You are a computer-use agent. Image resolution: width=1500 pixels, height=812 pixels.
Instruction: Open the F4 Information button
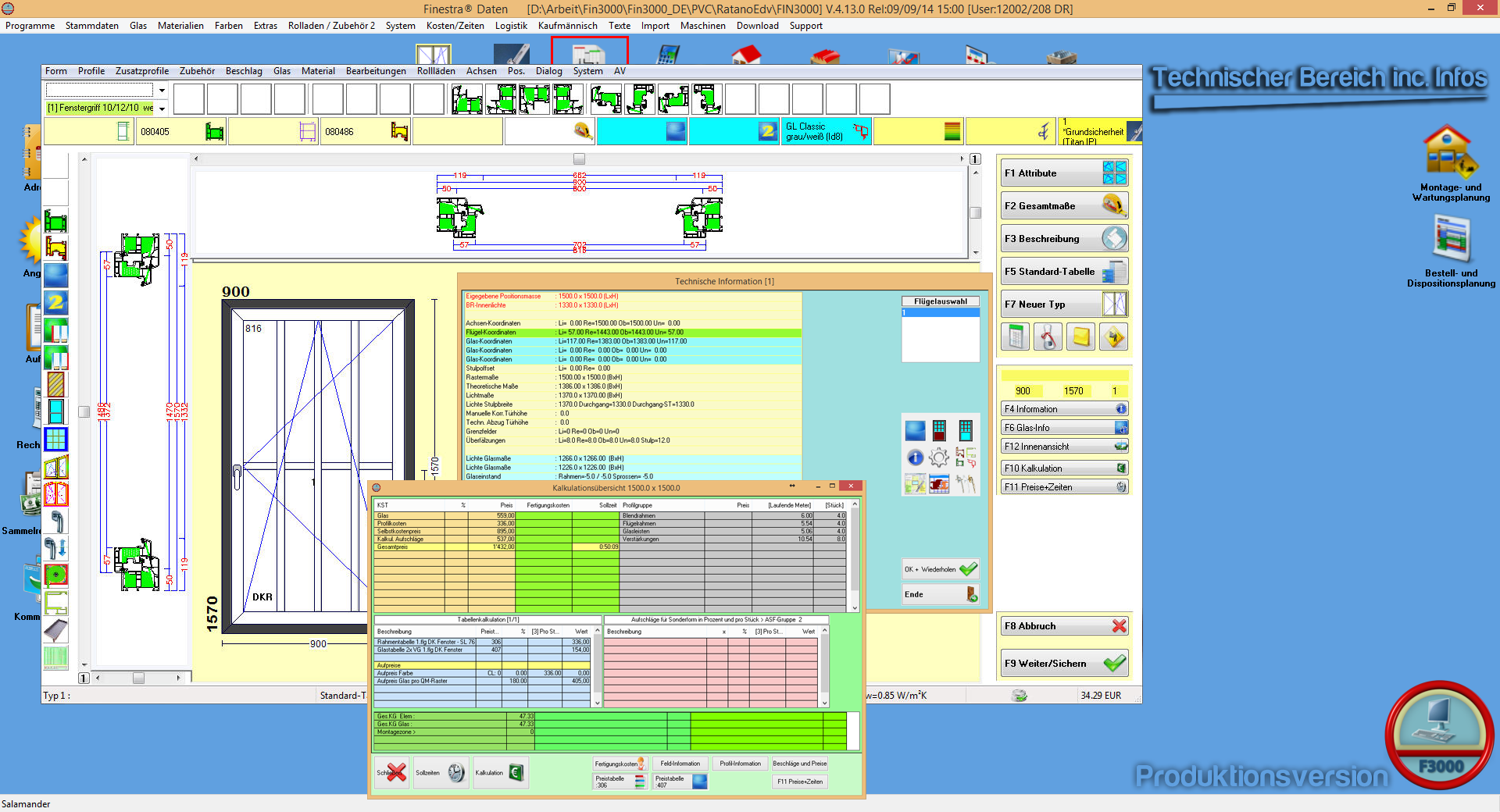[x=1064, y=409]
